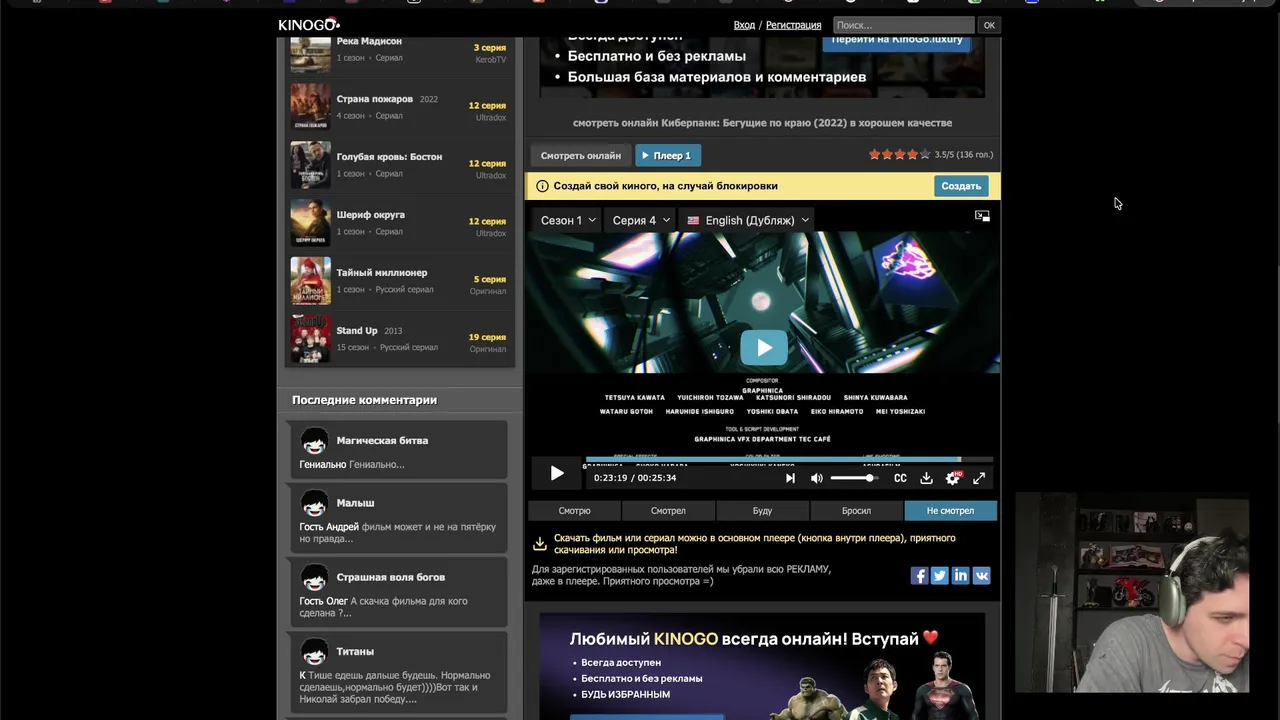Share on Twitter icon
The width and height of the screenshot is (1280, 720).
click(940, 575)
